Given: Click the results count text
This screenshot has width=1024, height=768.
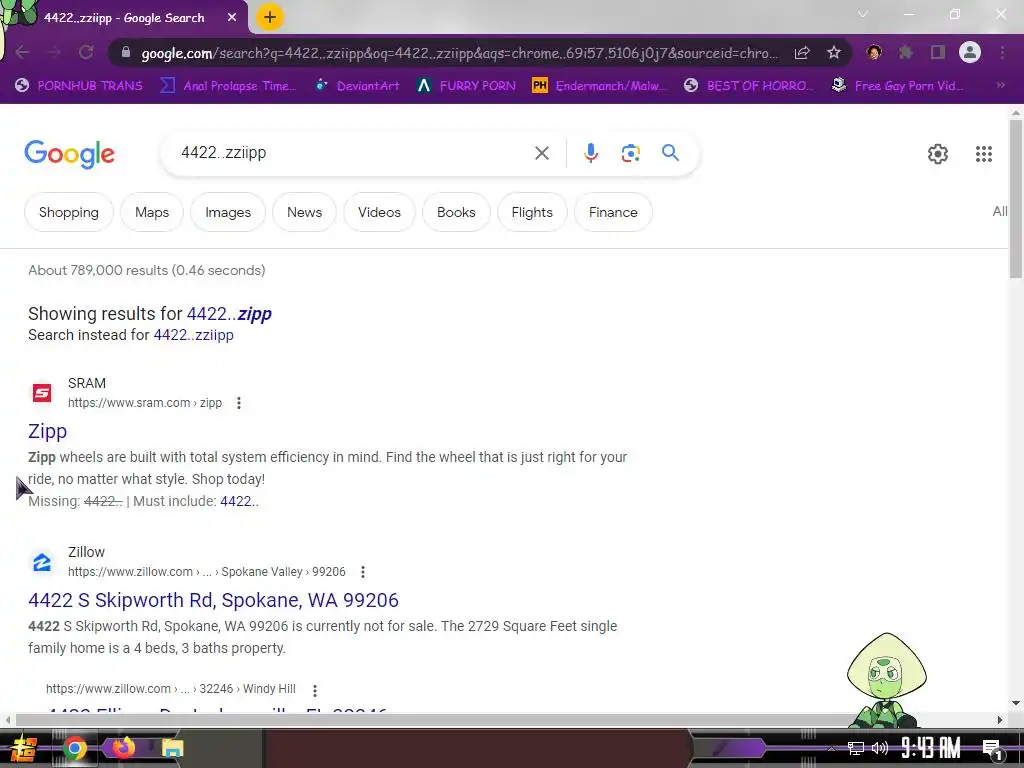Looking at the screenshot, I should 147,270.
